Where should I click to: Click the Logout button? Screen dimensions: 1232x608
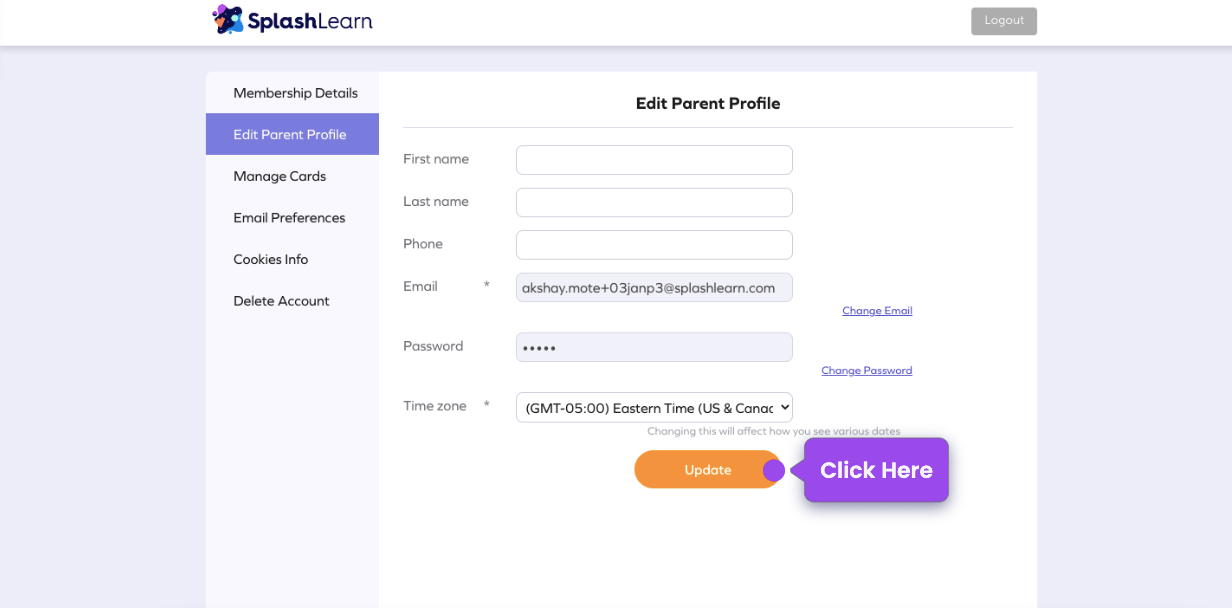pyautogui.click(x=1003, y=20)
